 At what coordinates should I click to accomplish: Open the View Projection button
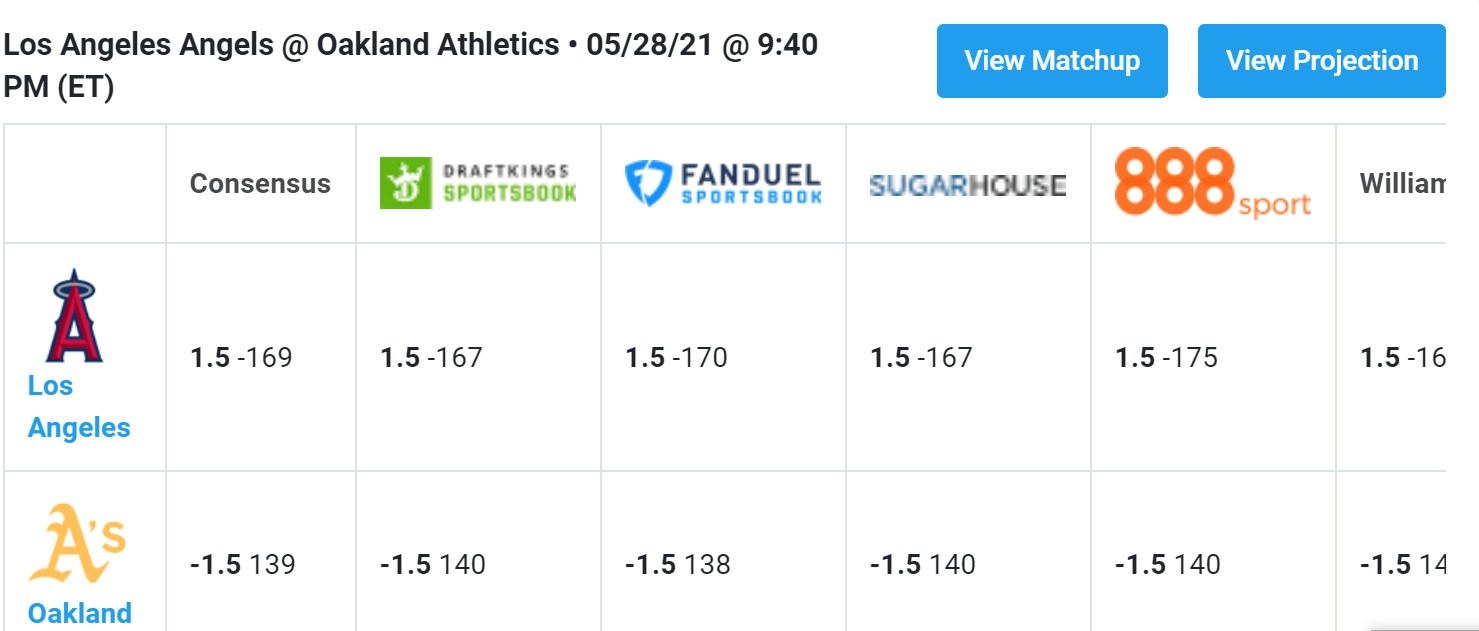click(1322, 61)
